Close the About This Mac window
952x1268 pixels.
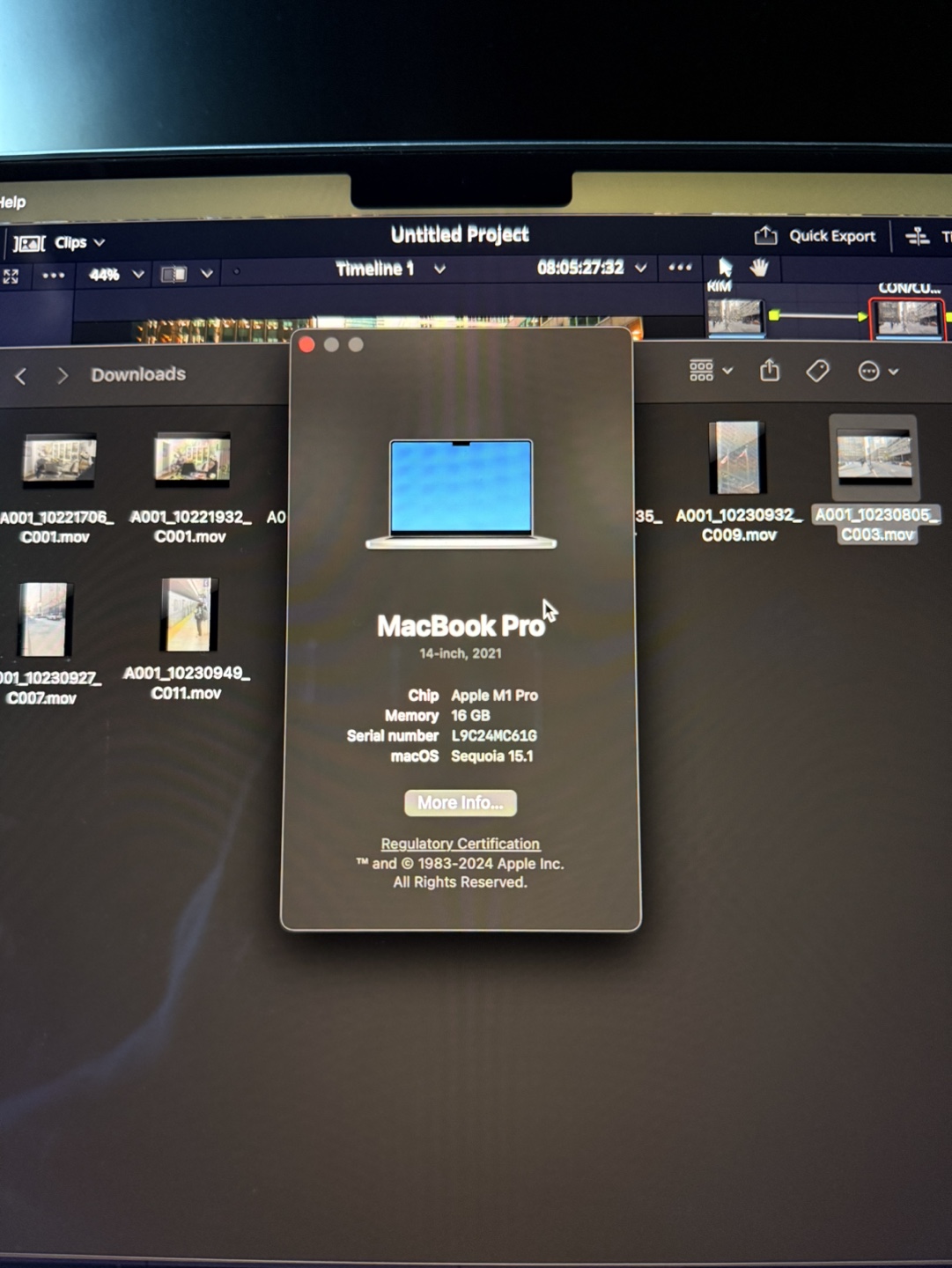(x=306, y=344)
